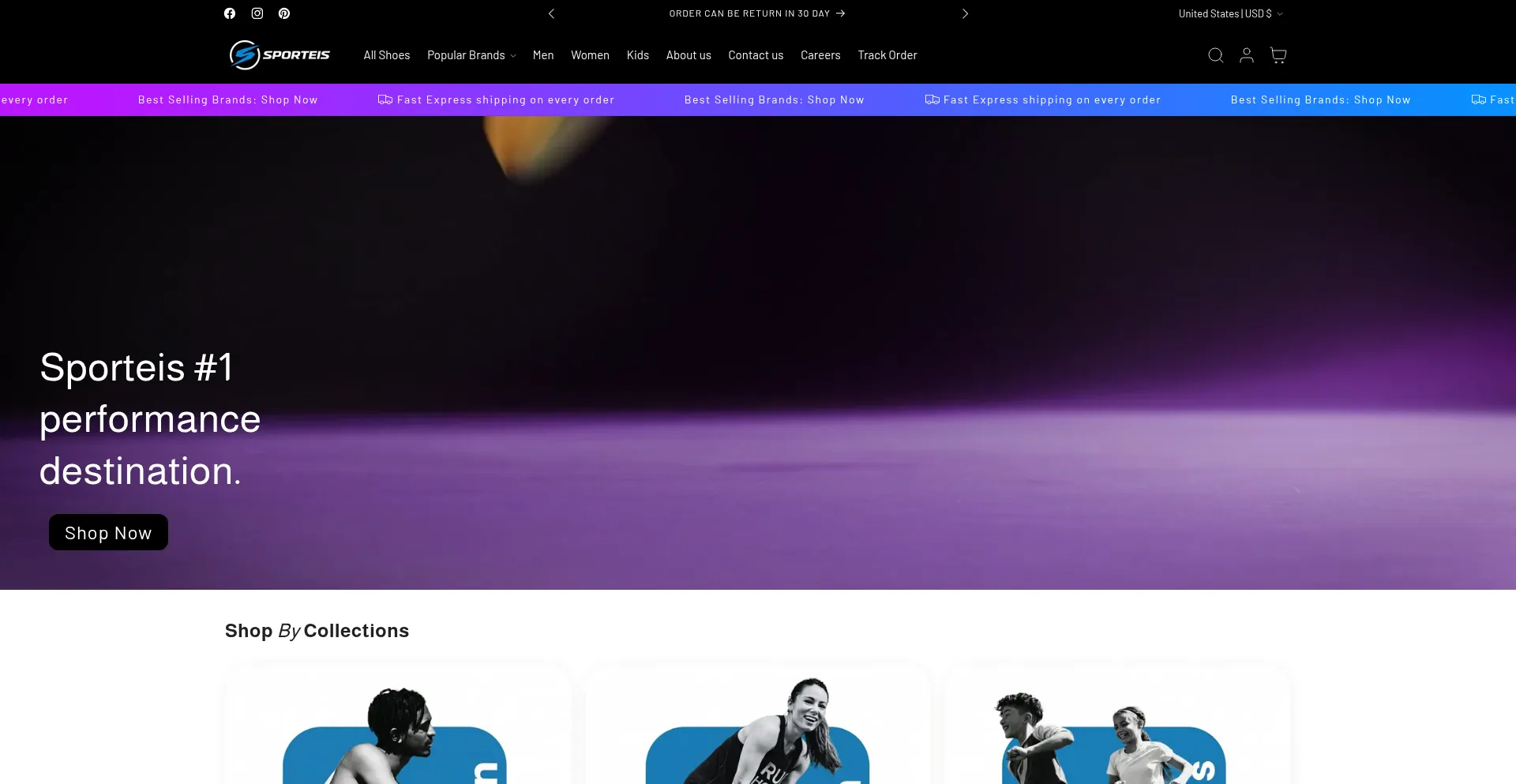Click the 'Order can be return in 30 day' announcement

coord(757,13)
